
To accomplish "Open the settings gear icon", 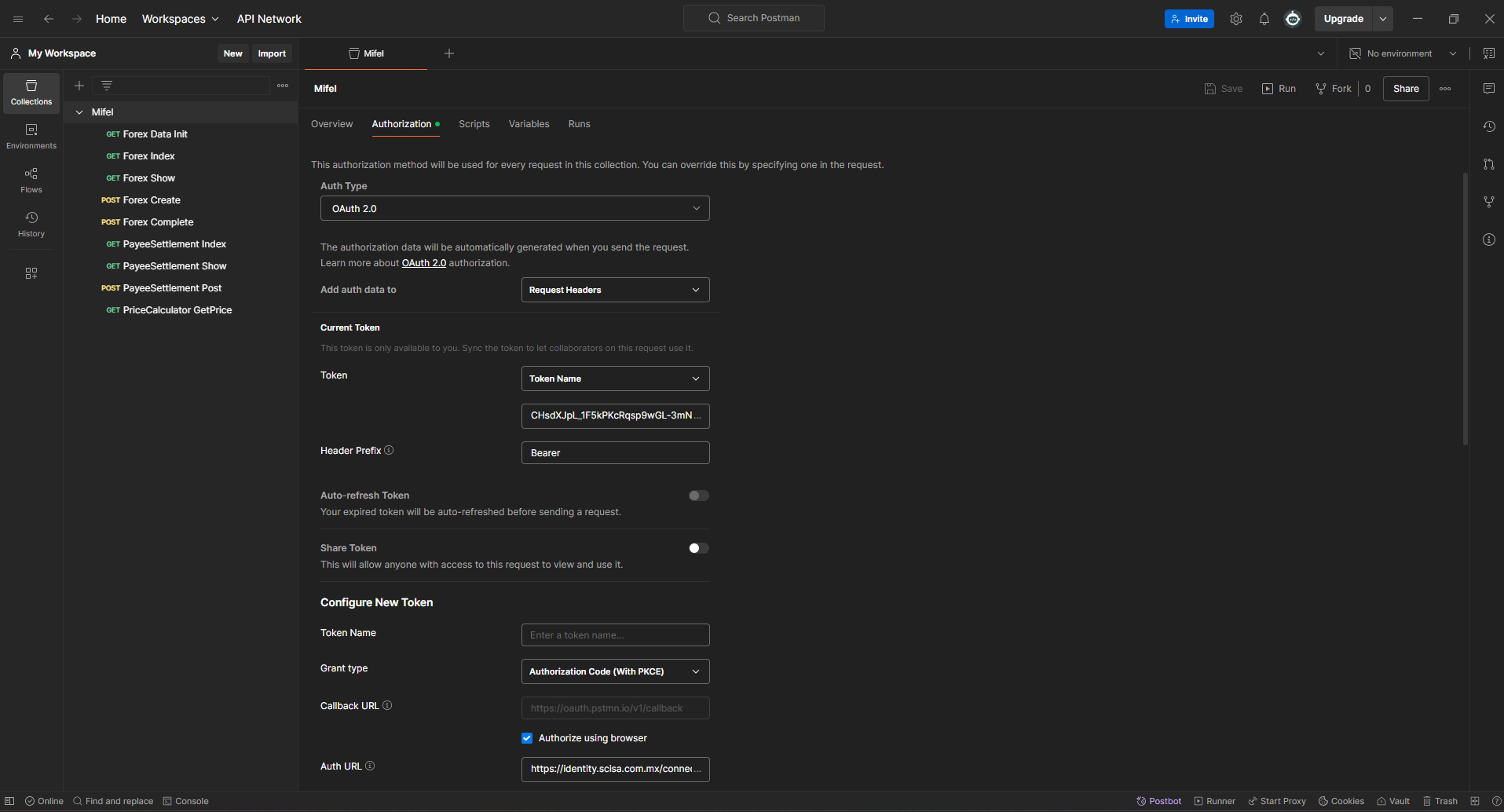I will pyautogui.click(x=1235, y=19).
